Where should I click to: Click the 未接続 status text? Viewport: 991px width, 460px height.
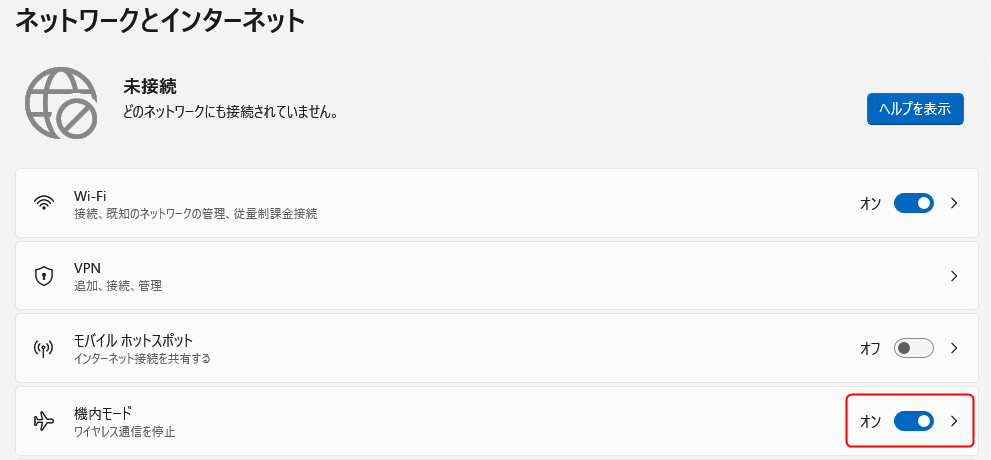(150, 87)
